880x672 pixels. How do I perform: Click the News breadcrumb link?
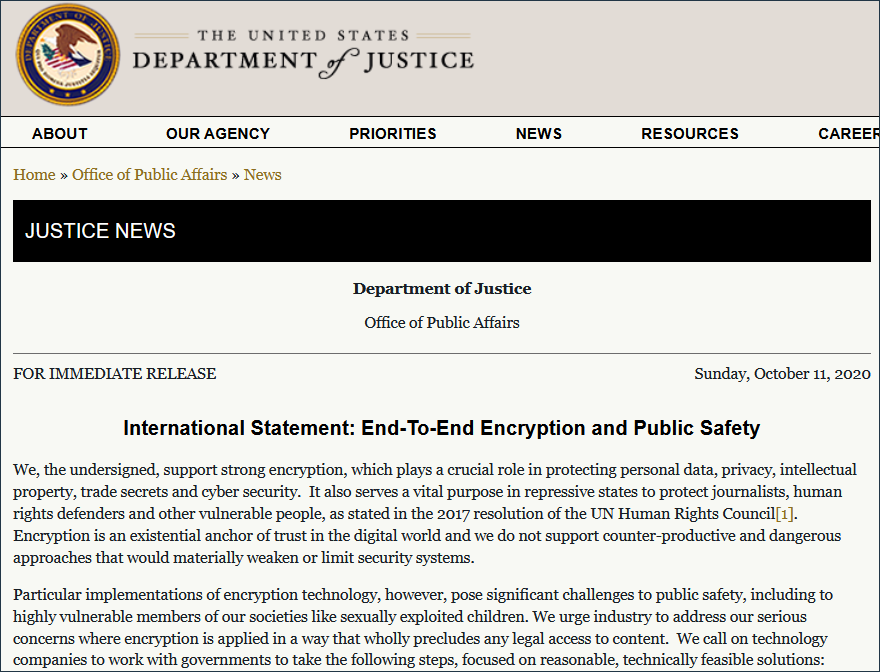[263, 175]
